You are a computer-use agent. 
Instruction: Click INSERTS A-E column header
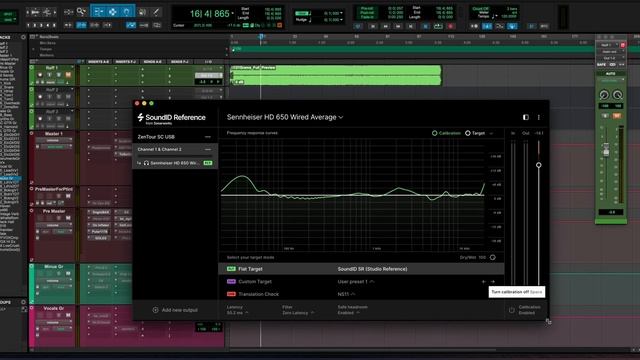98,62
